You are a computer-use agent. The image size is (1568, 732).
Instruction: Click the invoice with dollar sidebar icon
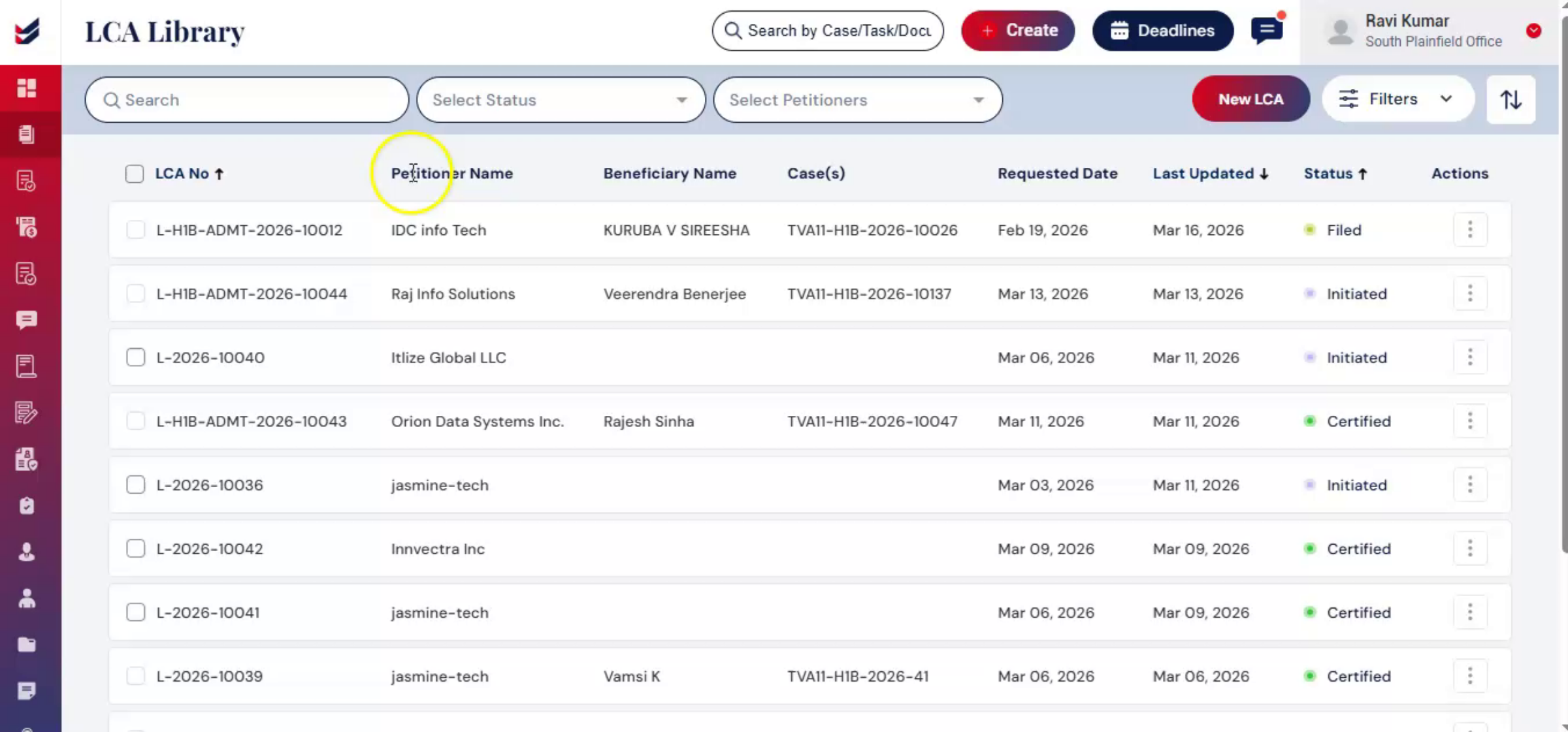pos(27,227)
